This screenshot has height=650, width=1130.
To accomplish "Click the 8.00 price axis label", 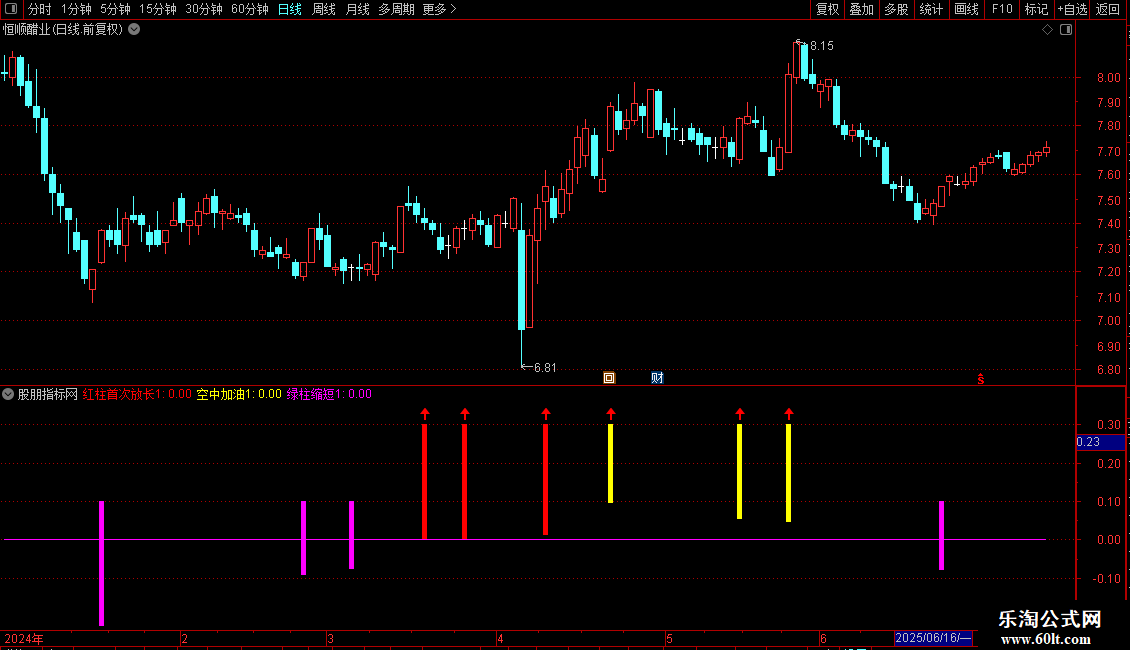I will point(1108,78).
